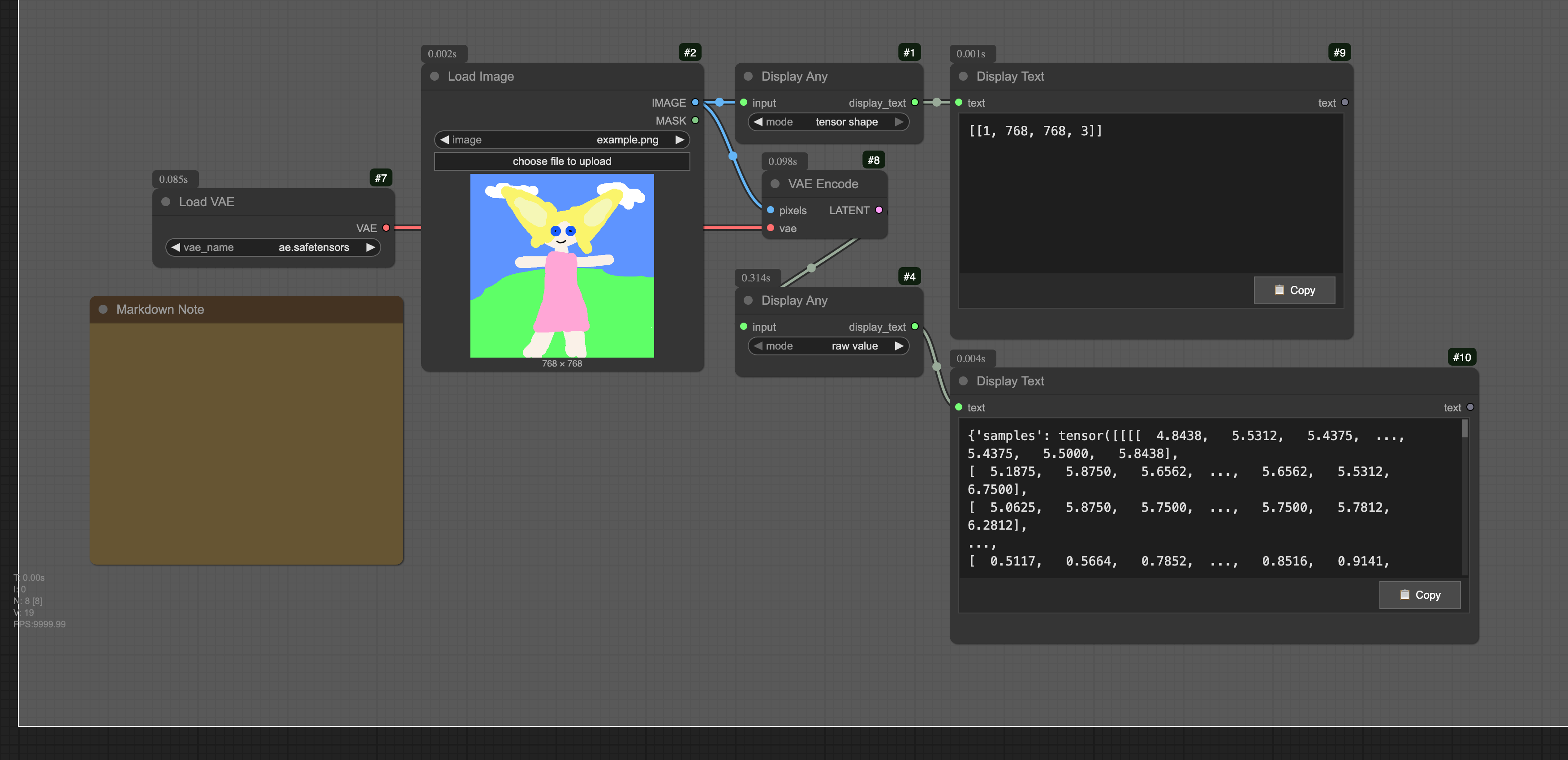Click the VAE Encode node title

[823, 184]
